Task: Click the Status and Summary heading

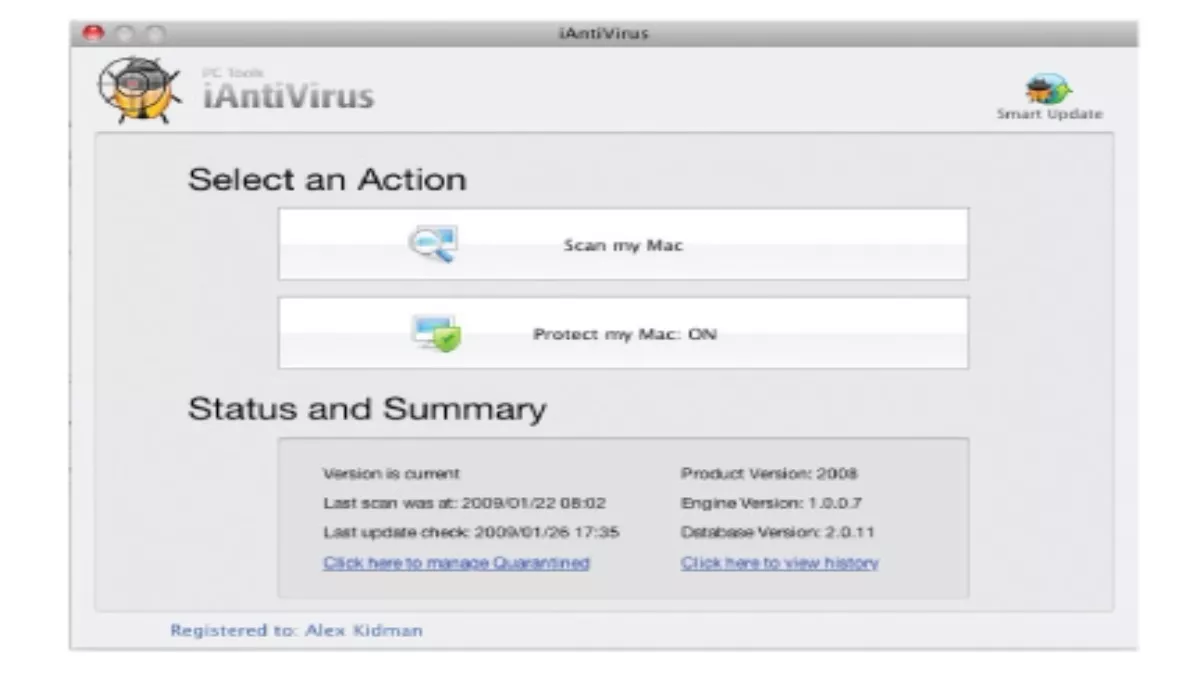Action: pyautogui.click(x=367, y=409)
